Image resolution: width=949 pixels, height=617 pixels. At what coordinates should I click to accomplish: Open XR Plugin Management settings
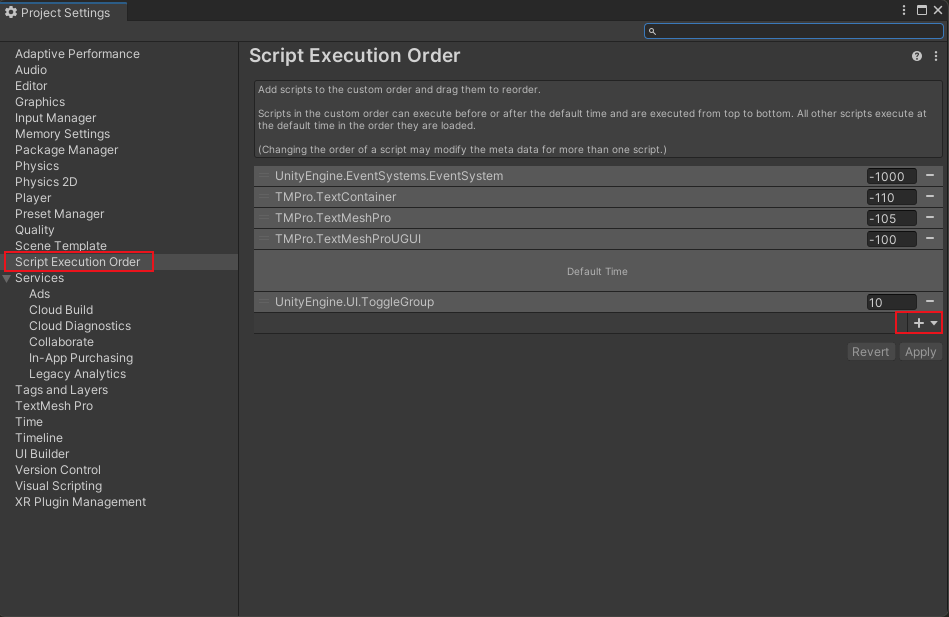(x=80, y=502)
